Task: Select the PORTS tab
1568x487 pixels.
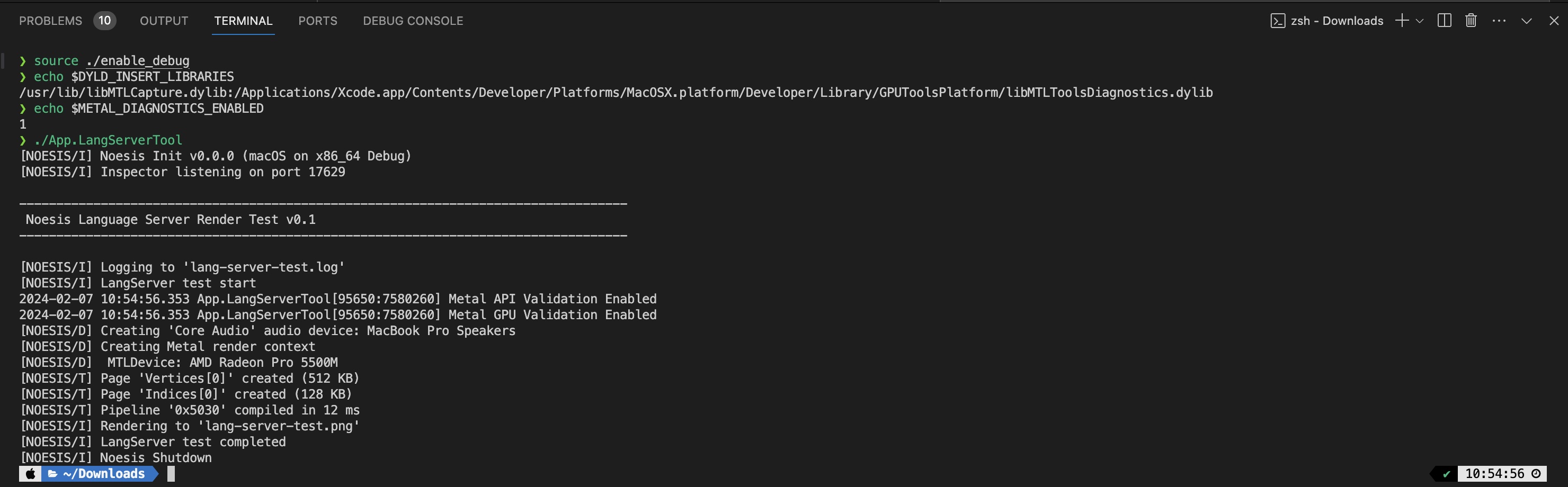Action: [x=317, y=21]
